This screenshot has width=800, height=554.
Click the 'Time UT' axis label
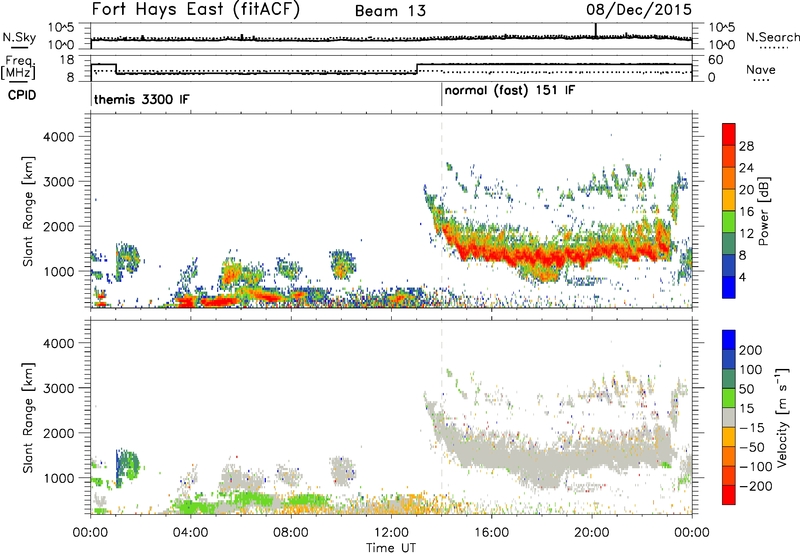(x=391, y=548)
